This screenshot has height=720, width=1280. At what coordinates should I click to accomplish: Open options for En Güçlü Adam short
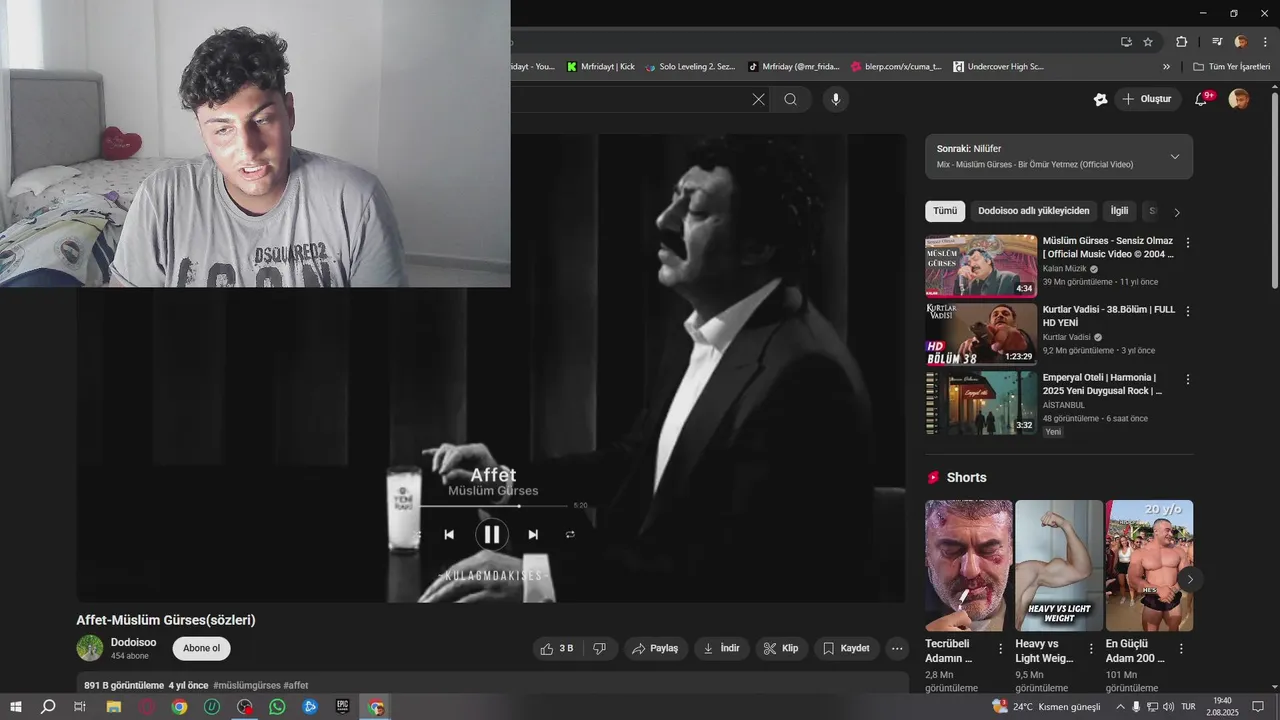(1181, 649)
